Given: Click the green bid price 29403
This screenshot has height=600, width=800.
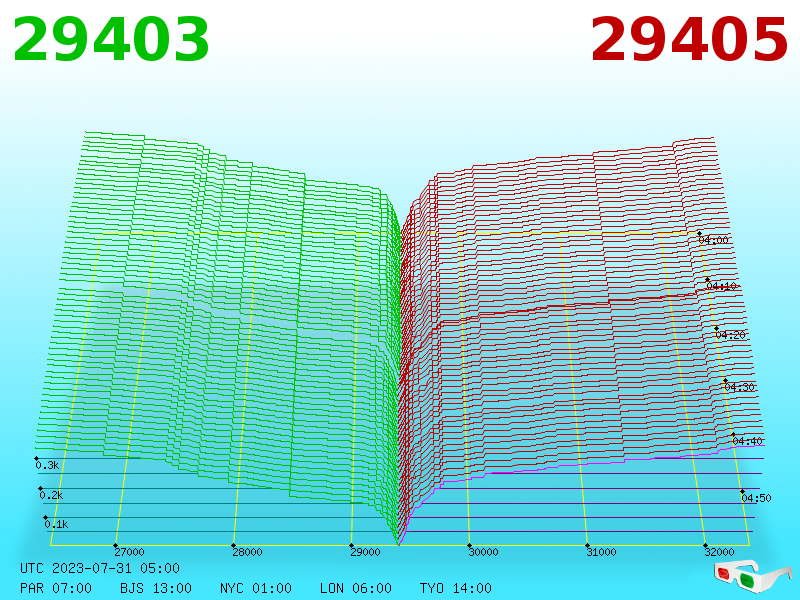Looking at the screenshot, I should tap(111, 39).
